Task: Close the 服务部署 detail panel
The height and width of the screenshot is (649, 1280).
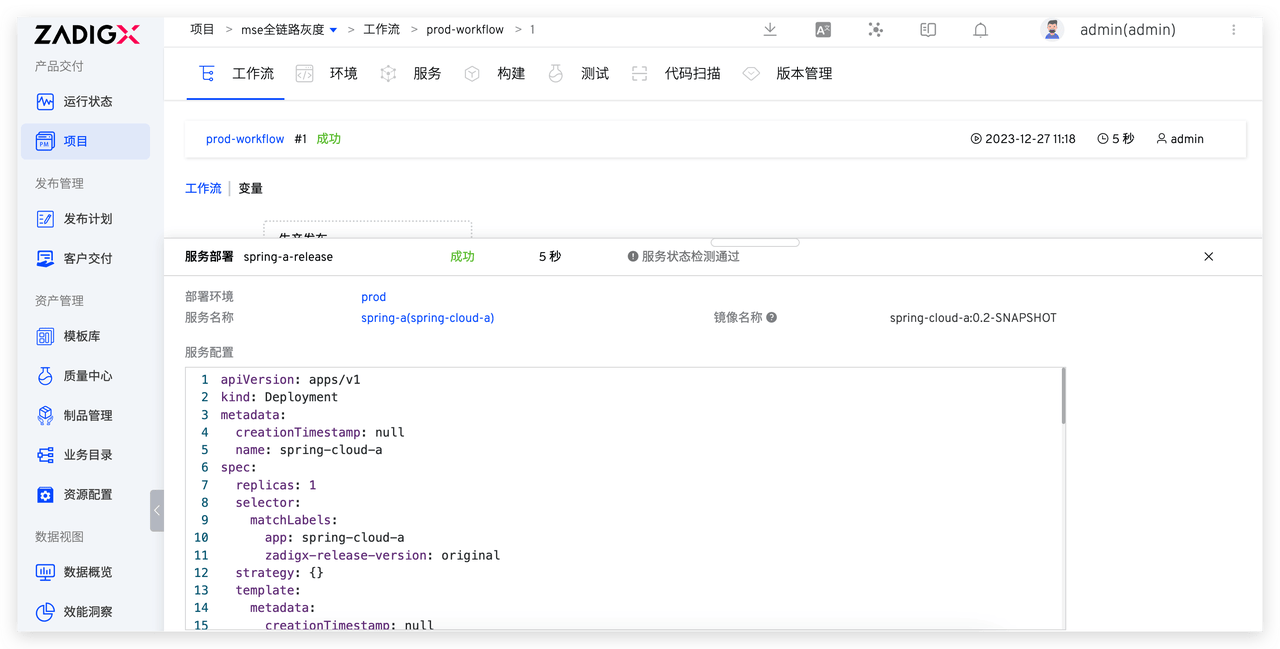Action: click(1208, 256)
